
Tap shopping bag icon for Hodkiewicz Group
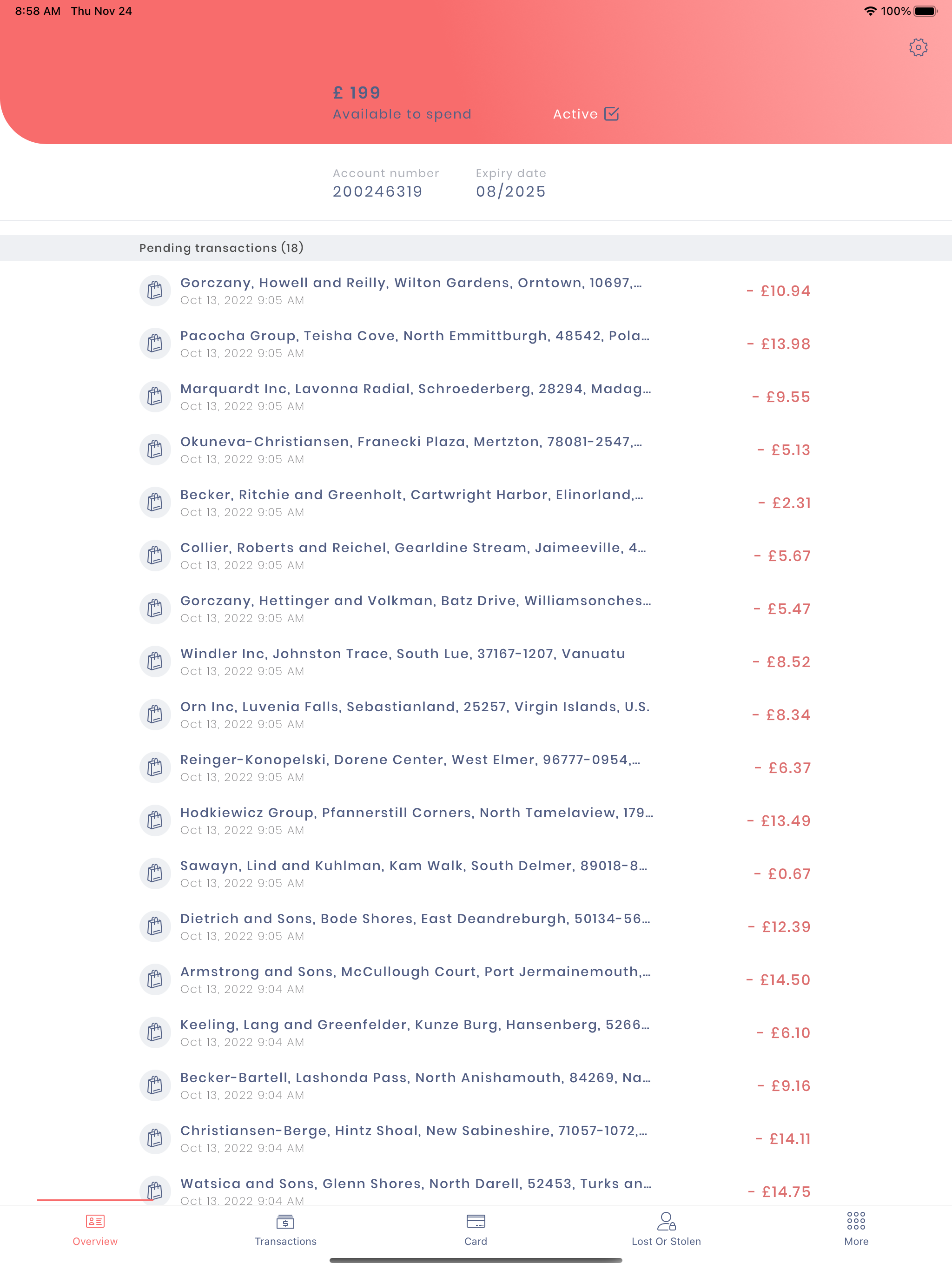tap(155, 820)
